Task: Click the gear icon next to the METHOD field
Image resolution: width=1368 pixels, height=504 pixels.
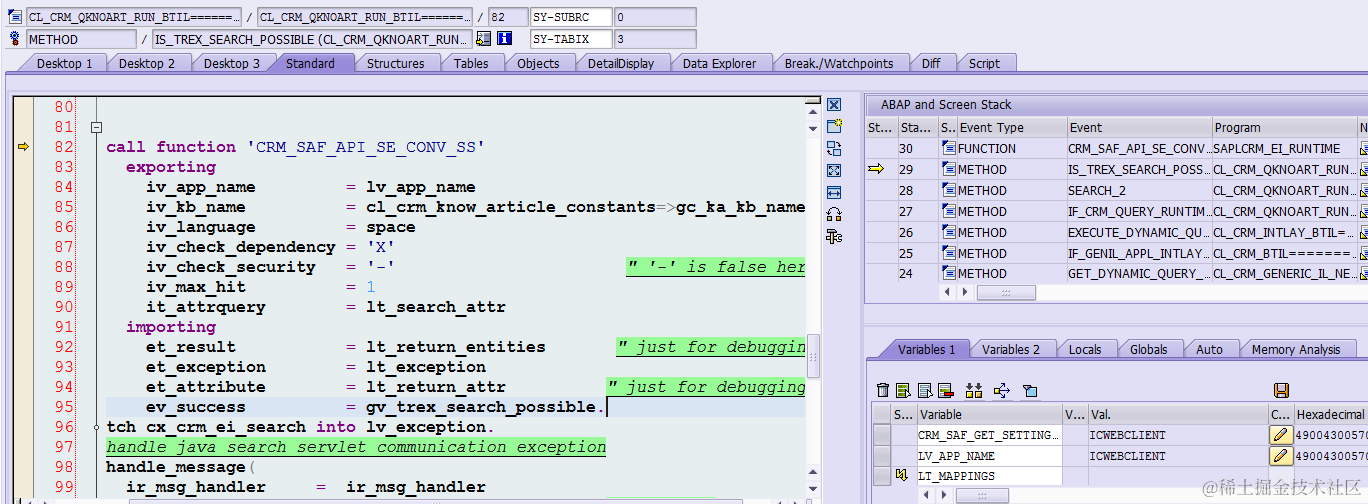Action: (15, 39)
